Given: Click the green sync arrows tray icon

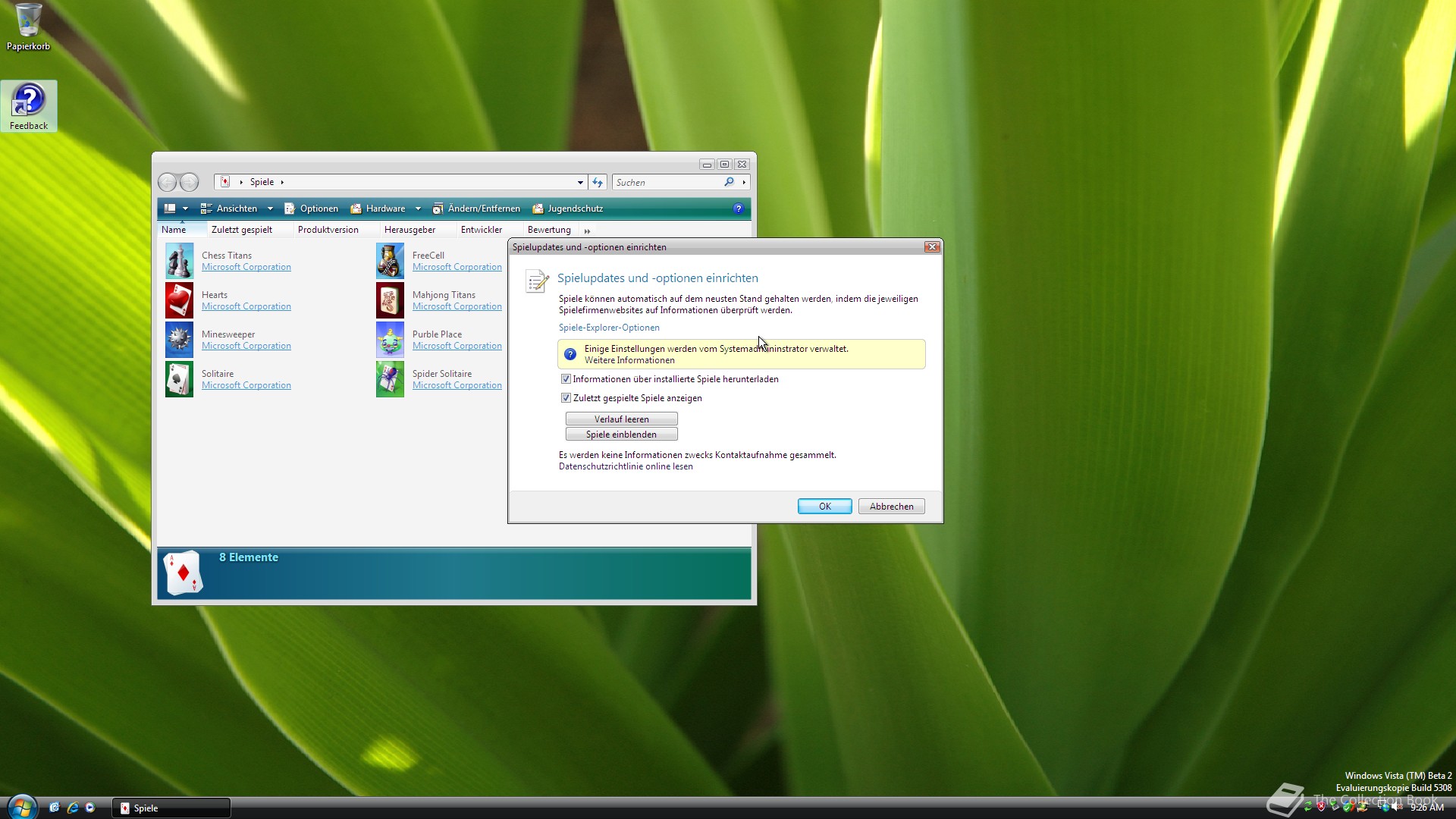Looking at the screenshot, I should tap(1308, 808).
